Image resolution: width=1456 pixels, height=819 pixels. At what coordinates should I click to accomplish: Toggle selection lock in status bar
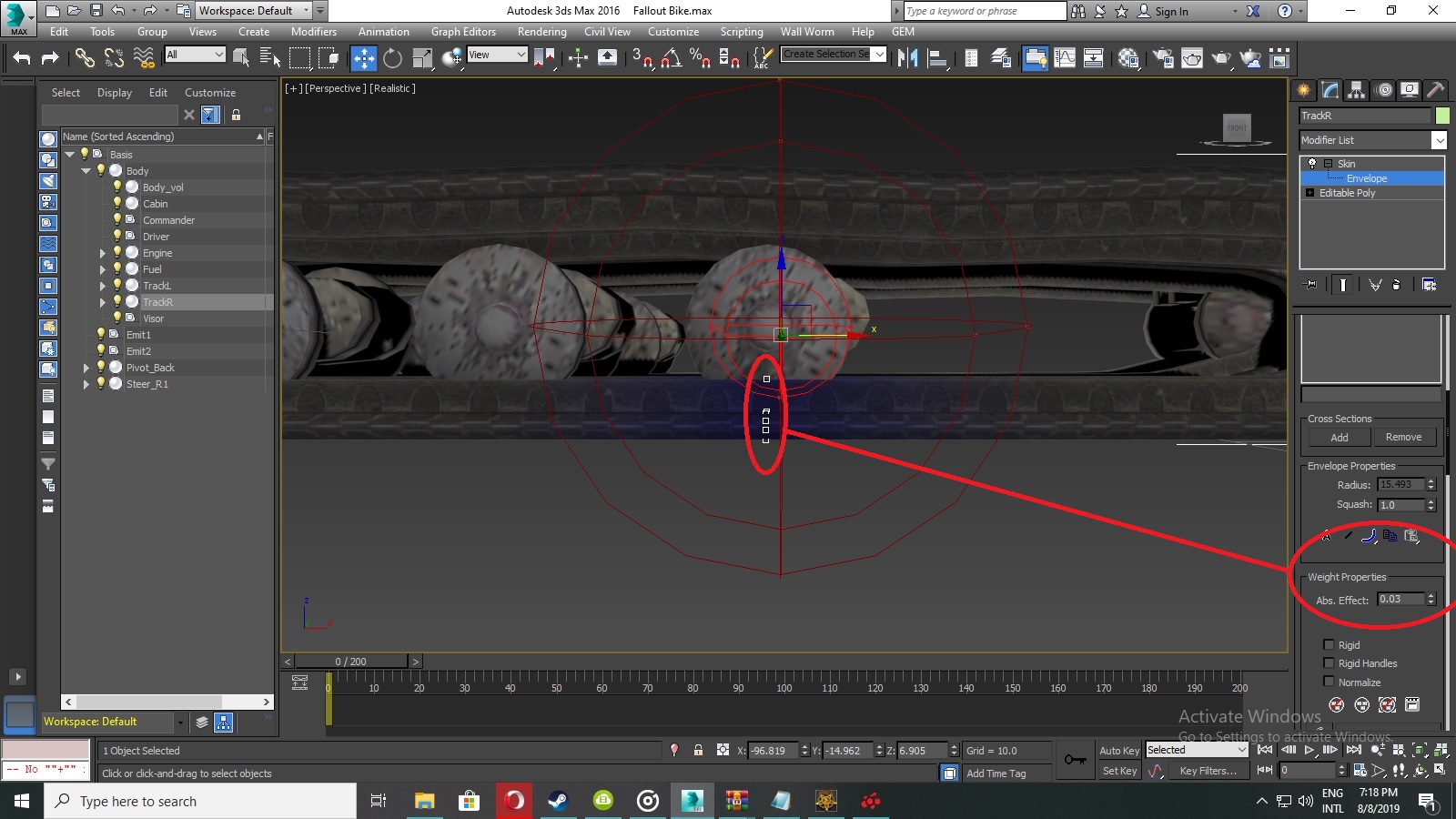(698, 751)
